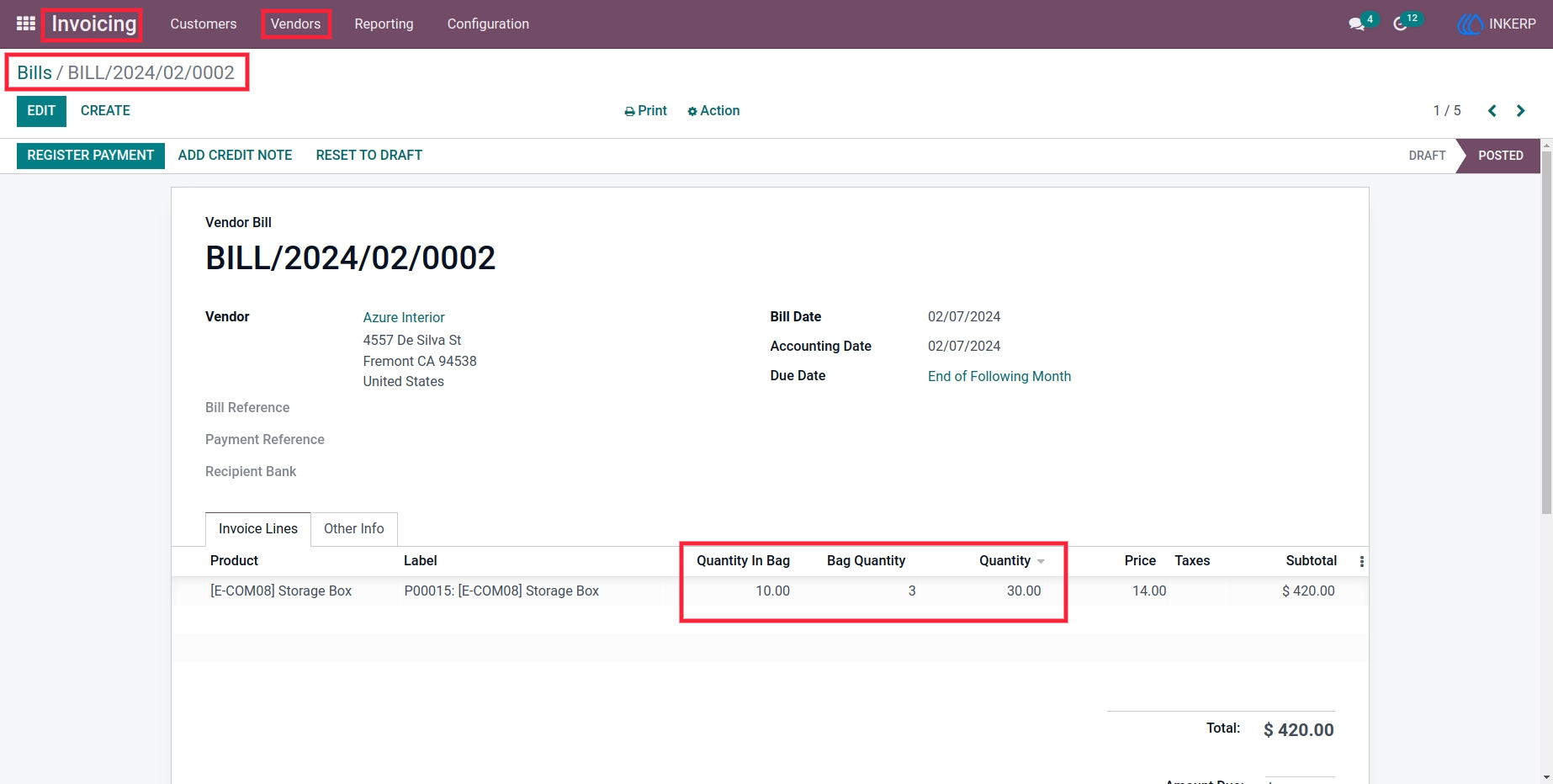Click the Label column header
The width and height of the screenshot is (1553, 784).
(x=421, y=561)
